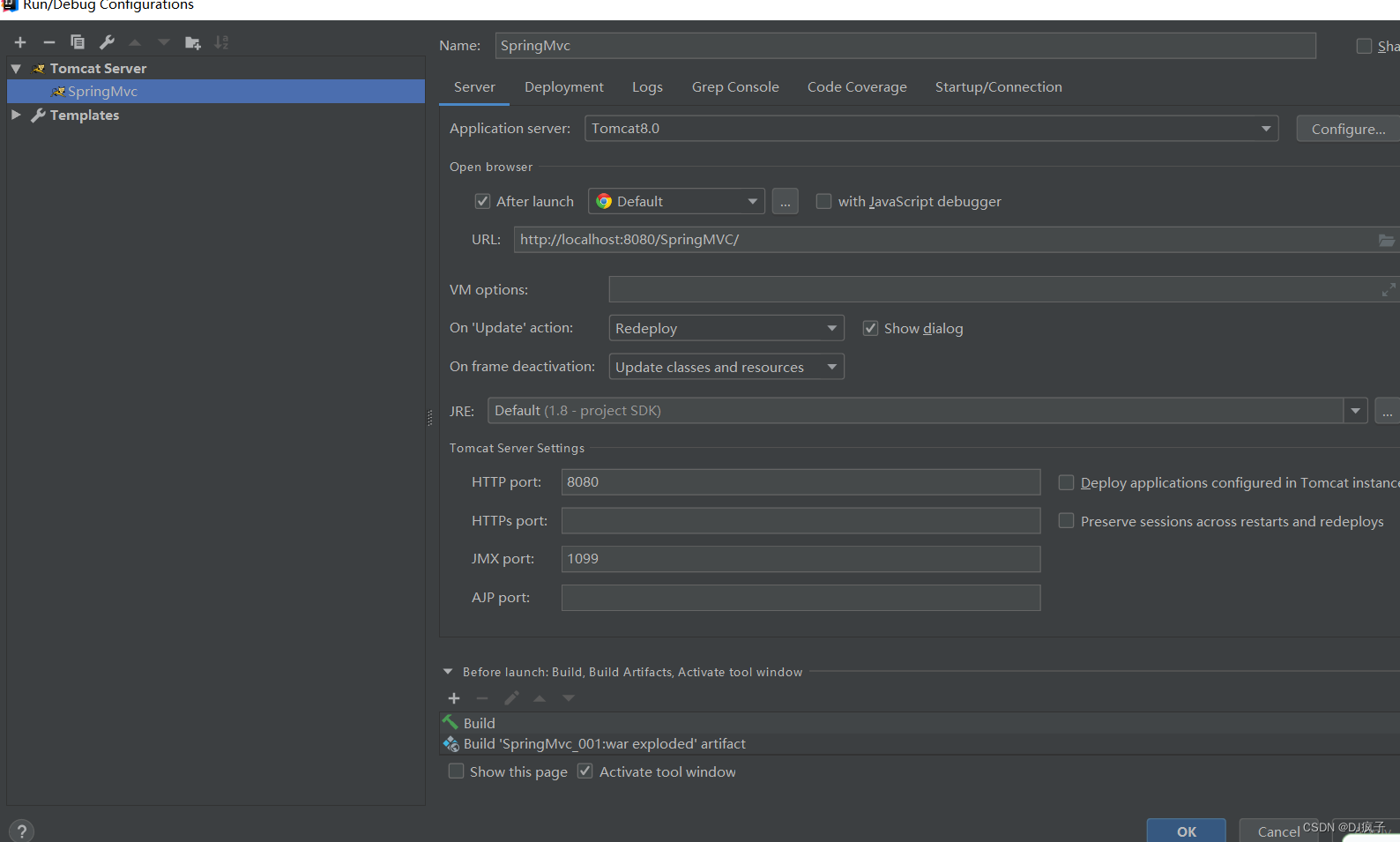This screenshot has height=842, width=1400.
Task: Toggle Show this page checkbox
Action: click(456, 771)
